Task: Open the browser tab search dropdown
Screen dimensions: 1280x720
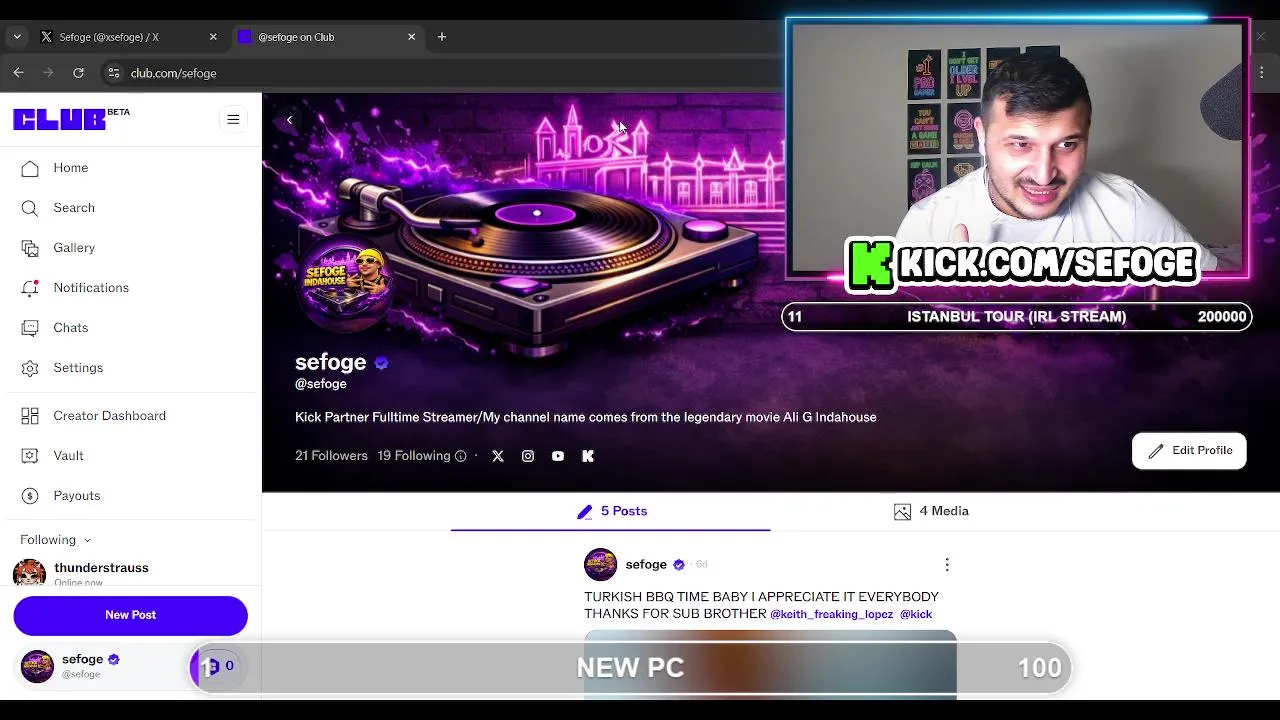Action: (16, 37)
